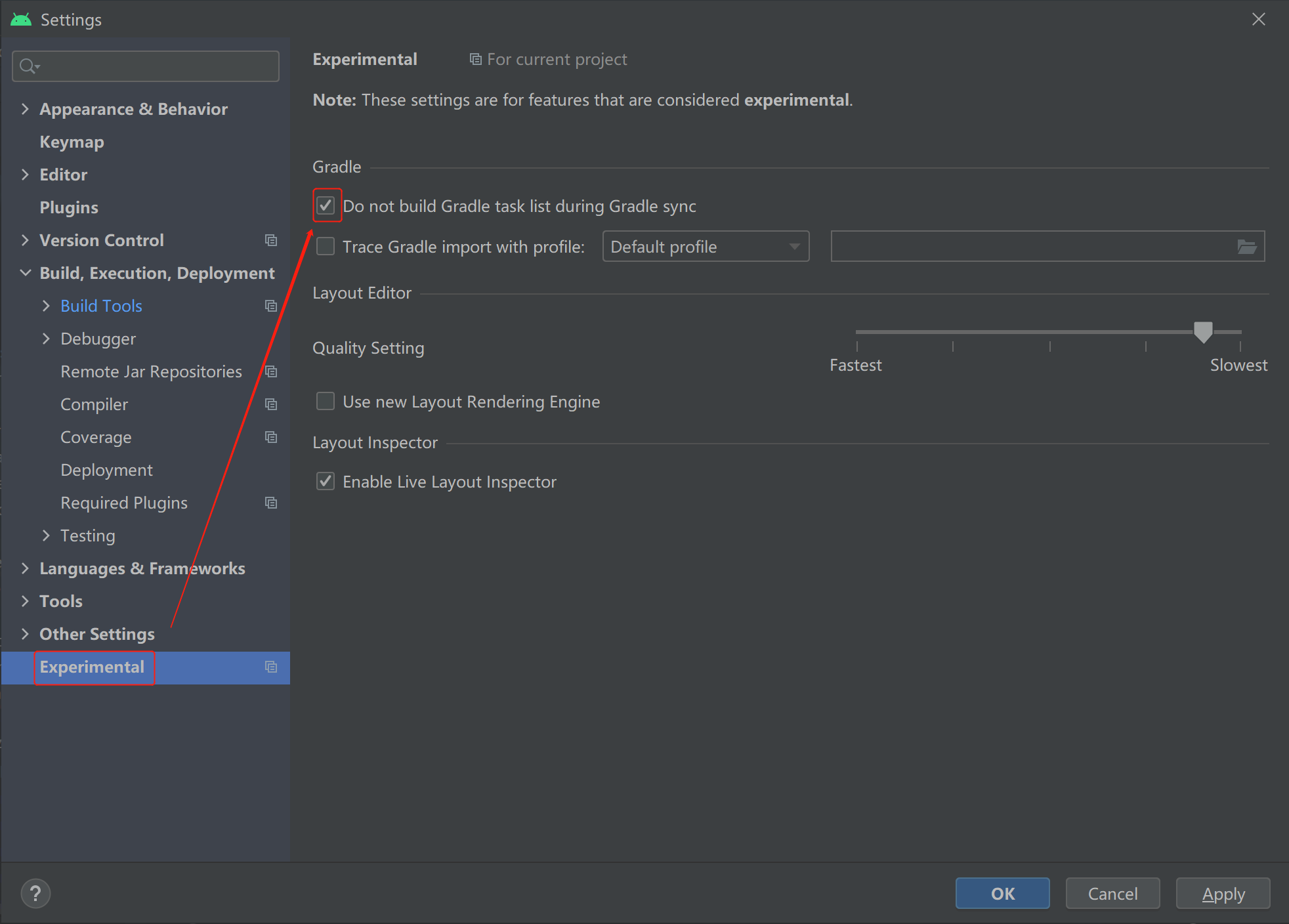Click the project-level icon beside Required Plugins
Screen dimensions: 1289x924
click(271, 503)
